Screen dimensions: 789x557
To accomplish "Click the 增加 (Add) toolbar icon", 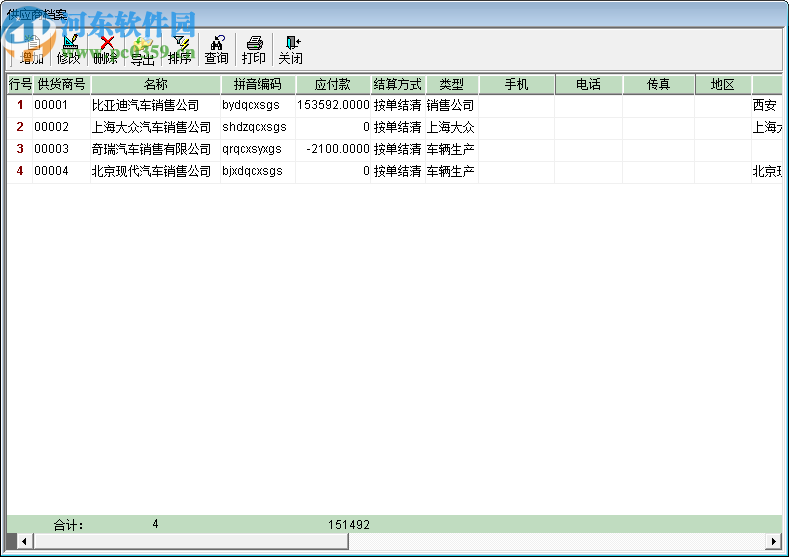I will point(31,49).
